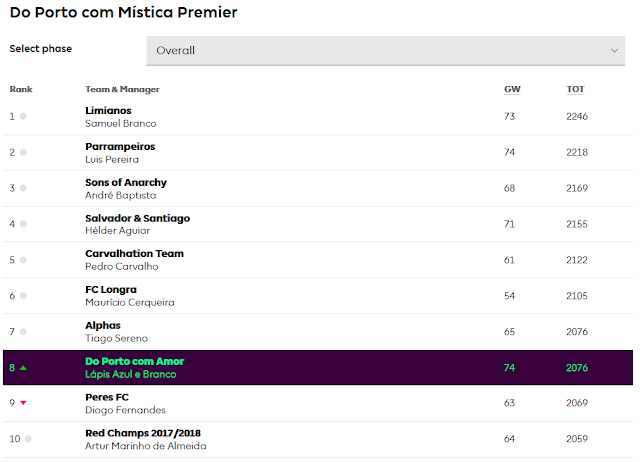Open the Carvalhation Team entry

[134, 253]
